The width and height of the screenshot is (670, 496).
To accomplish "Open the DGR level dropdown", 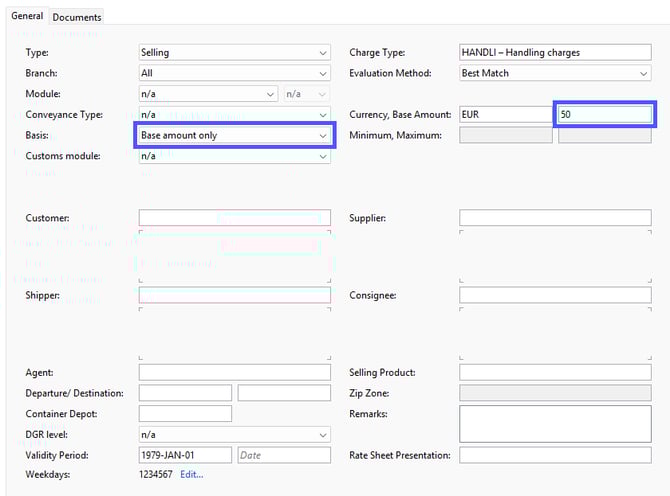I will tap(234, 435).
